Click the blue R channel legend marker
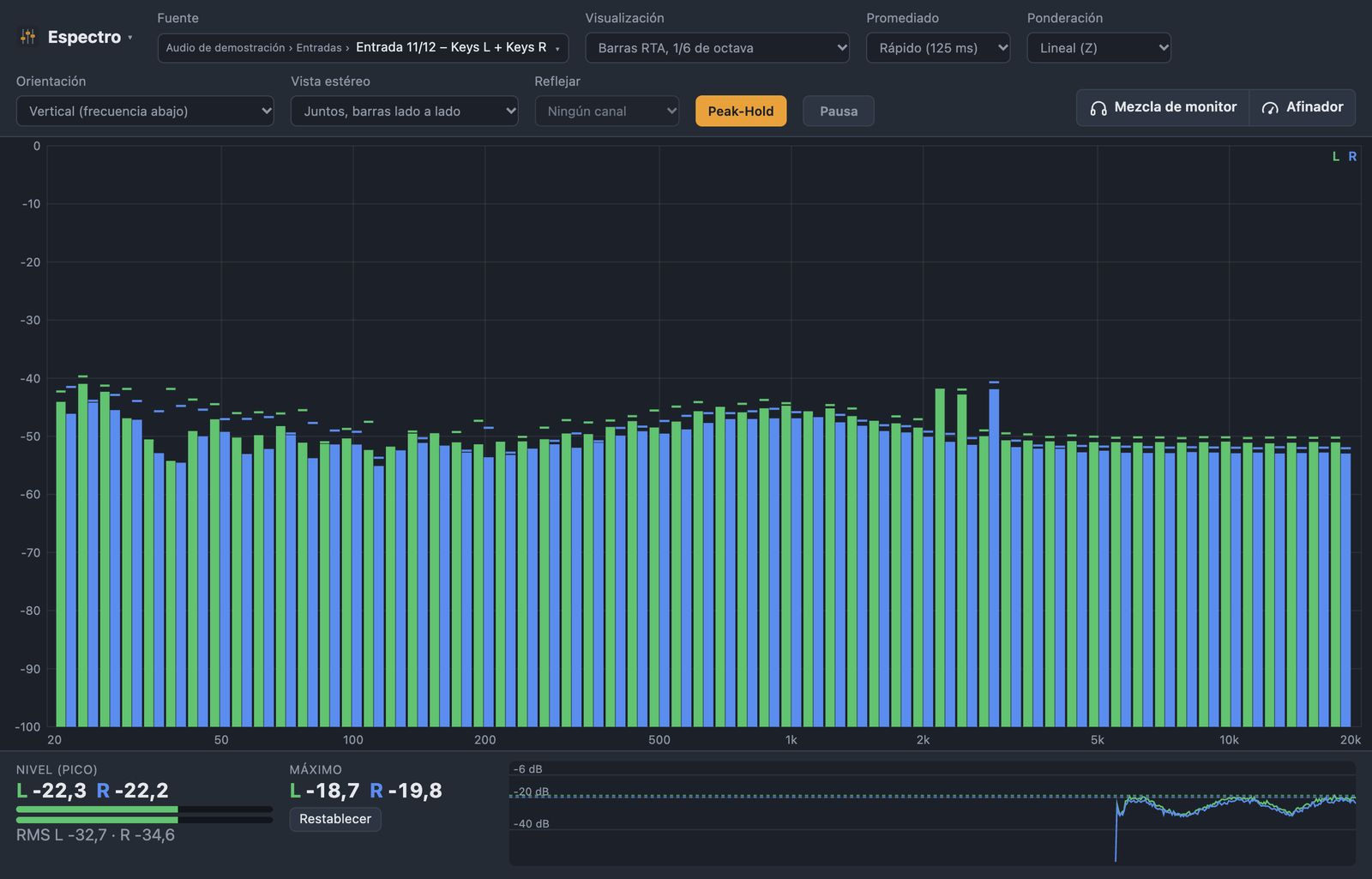This screenshot has width=1372, height=879. tap(1352, 157)
